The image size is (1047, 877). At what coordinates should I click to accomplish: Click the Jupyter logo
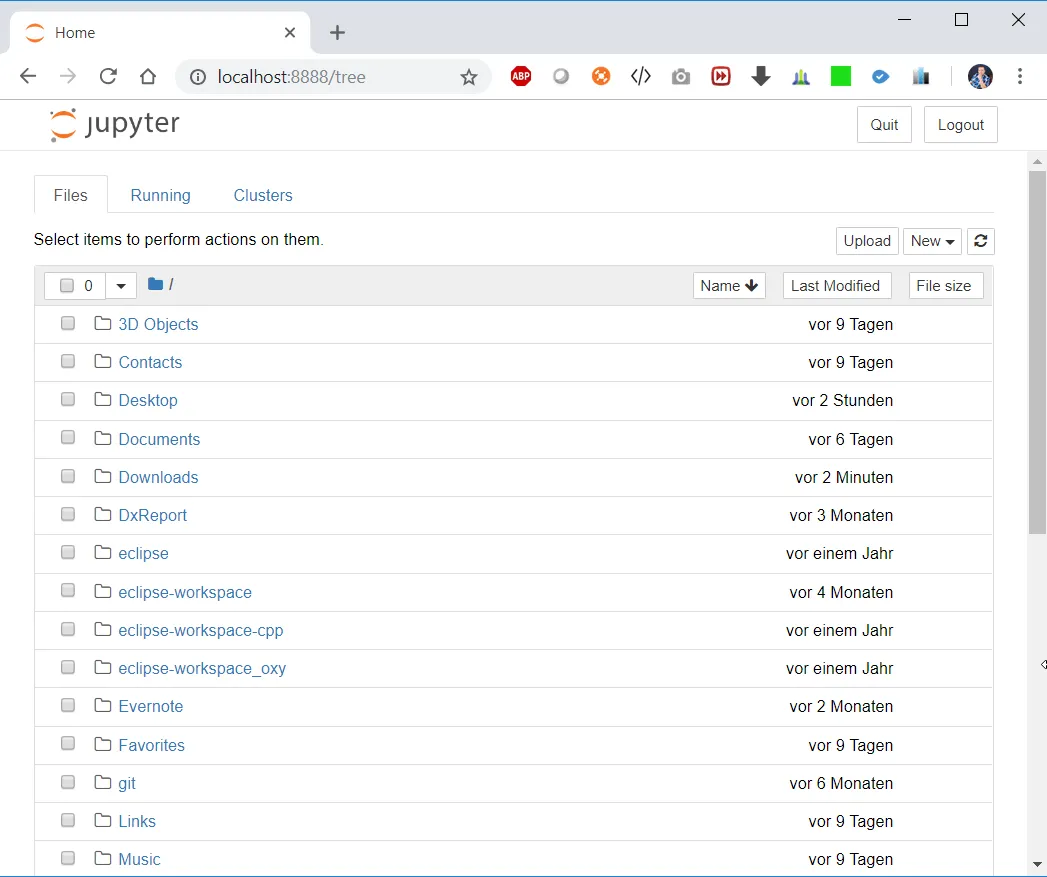pyautogui.click(x=115, y=125)
